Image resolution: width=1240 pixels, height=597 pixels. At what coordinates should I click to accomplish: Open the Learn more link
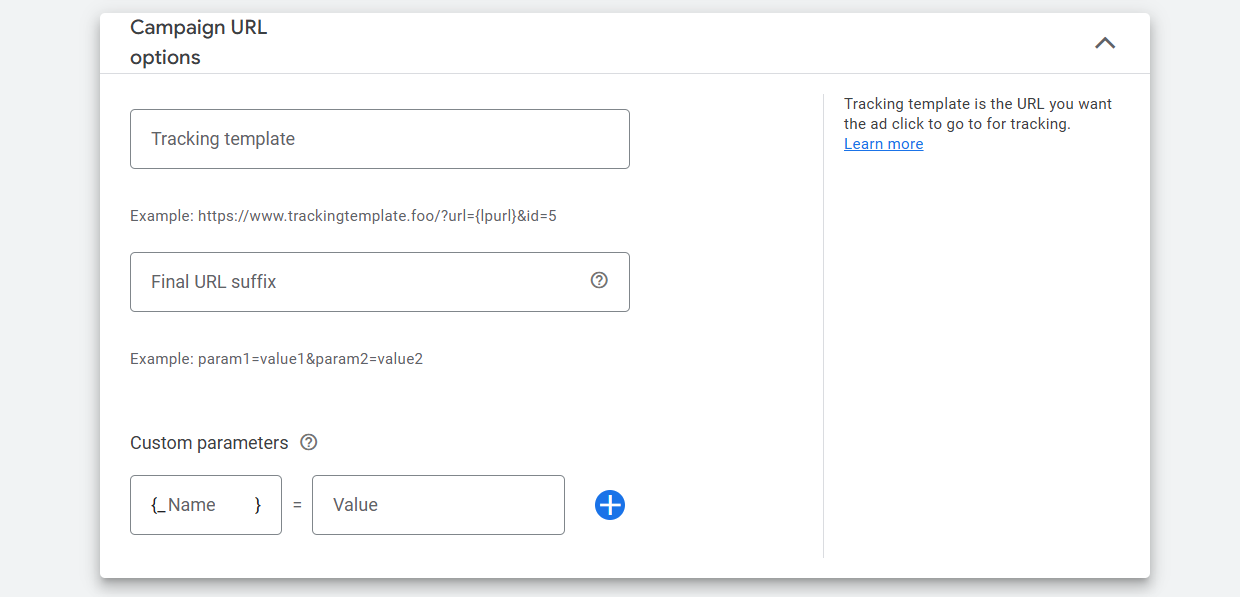(x=883, y=144)
